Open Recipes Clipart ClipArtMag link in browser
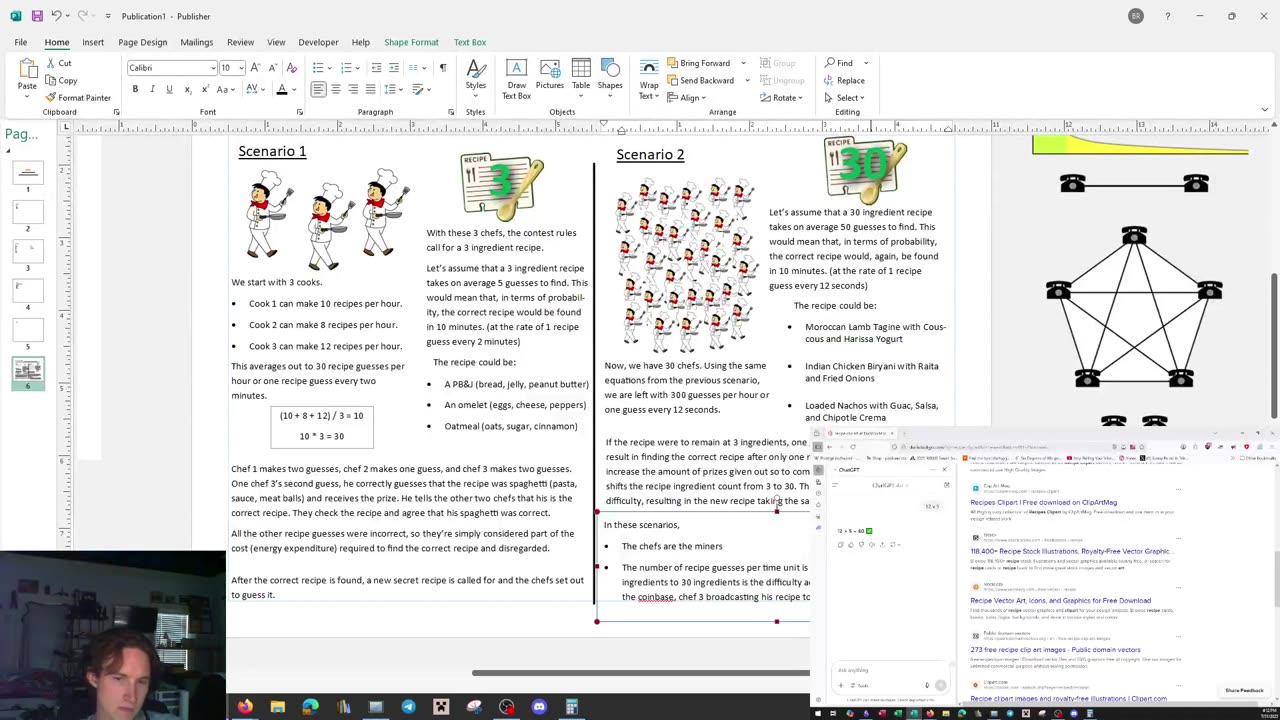Image resolution: width=1280 pixels, height=720 pixels. (x=1043, y=502)
